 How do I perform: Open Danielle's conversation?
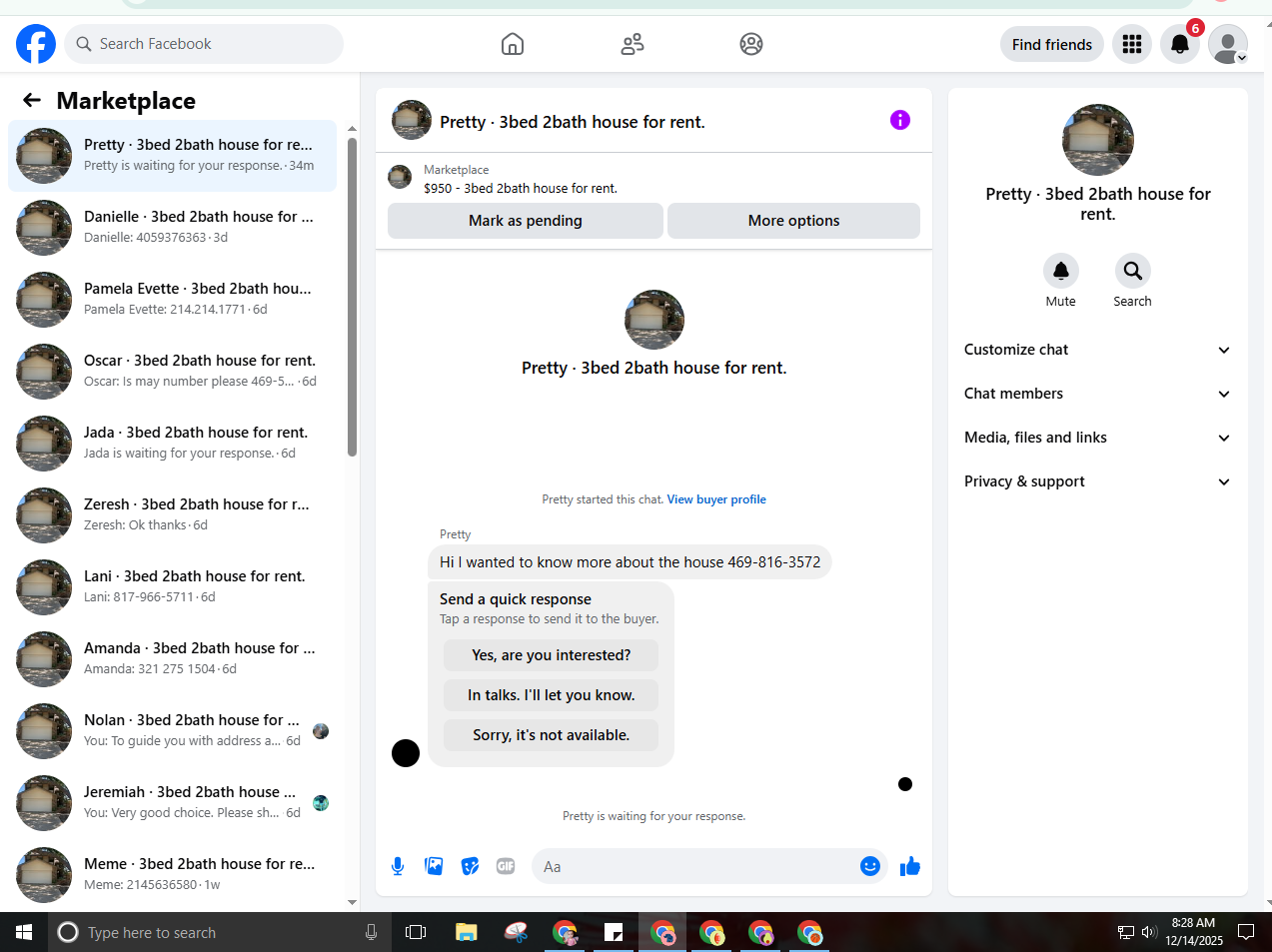pos(172,227)
